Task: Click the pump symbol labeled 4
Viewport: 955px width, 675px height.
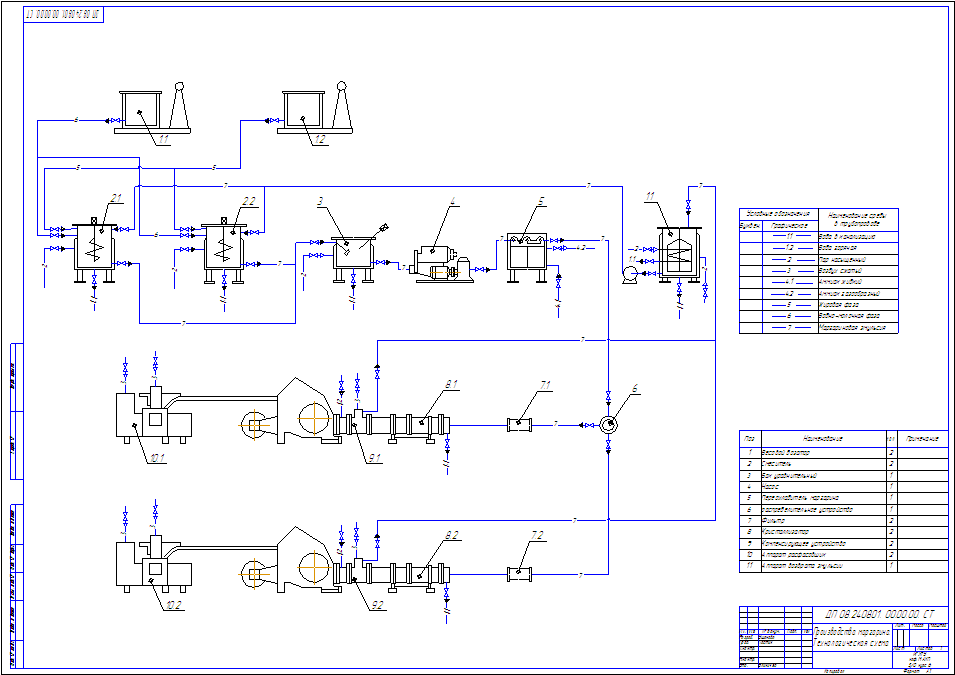Action: [x=443, y=264]
